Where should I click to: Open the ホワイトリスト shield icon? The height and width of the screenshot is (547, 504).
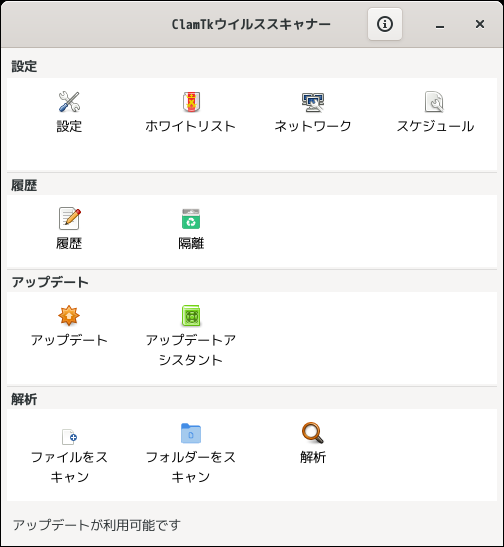(191, 102)
